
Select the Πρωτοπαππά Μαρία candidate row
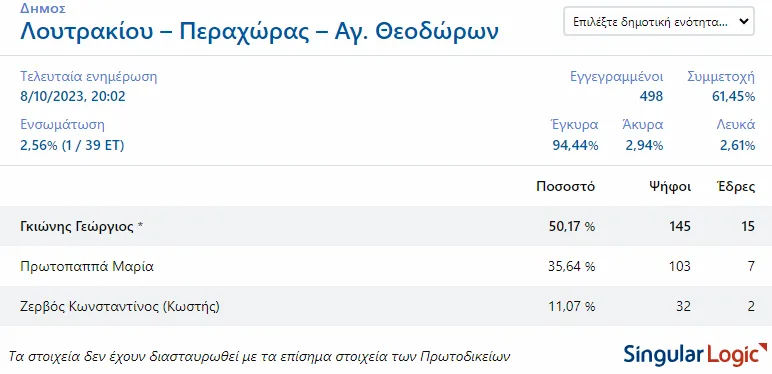[x=386, y=266]
